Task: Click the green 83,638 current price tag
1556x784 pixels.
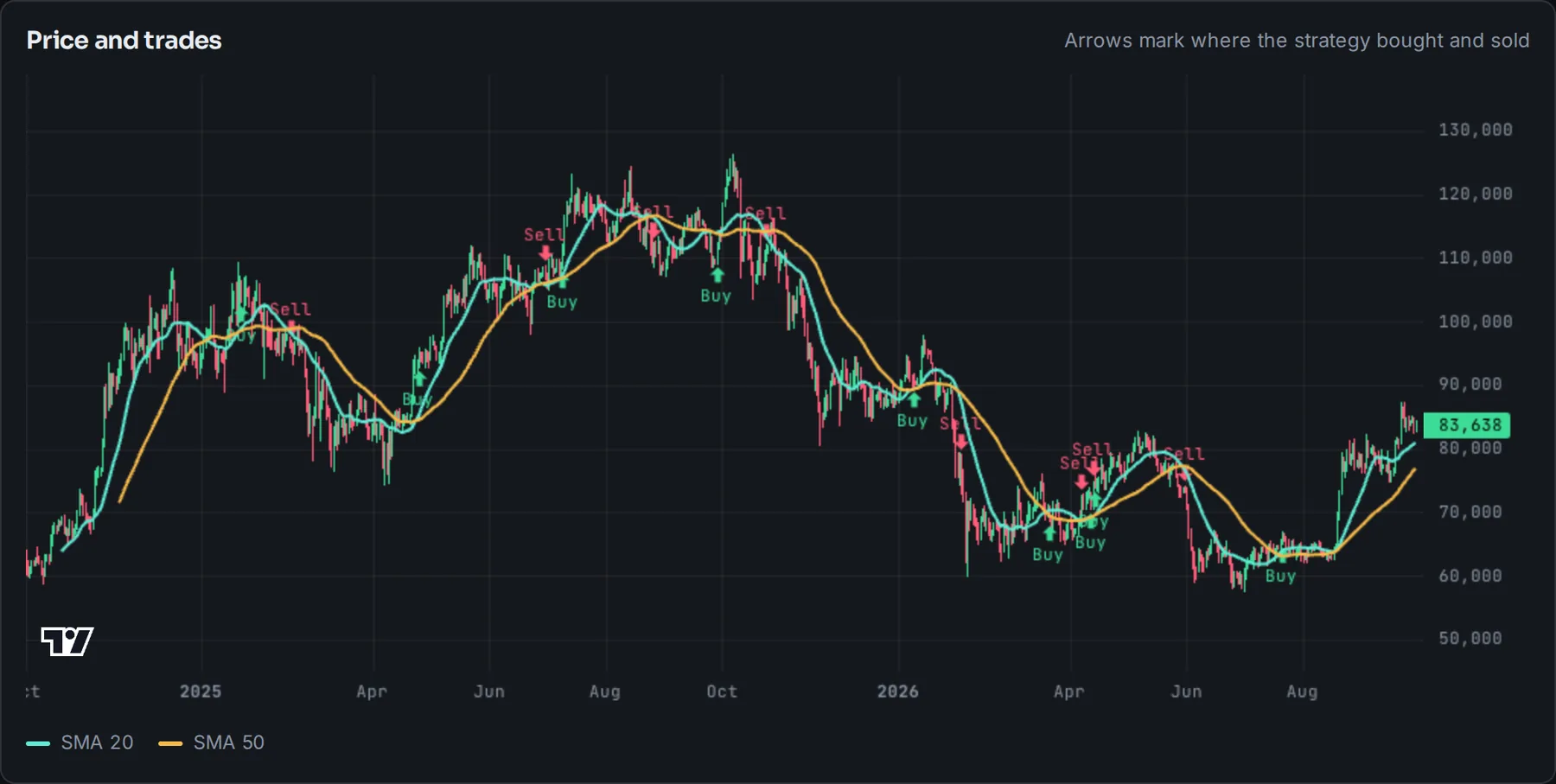Action: tap(1466, 425)
